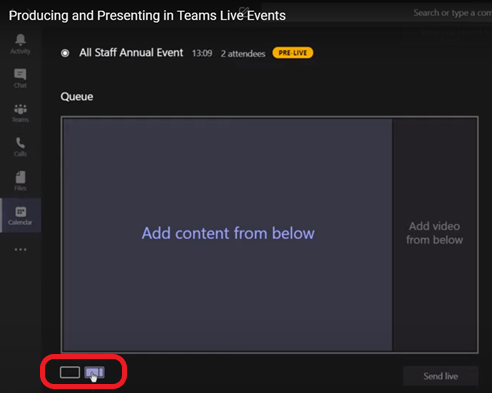The height and width of the screenshot is (393, 492).
Task: Go to the Teams section
Action: [20, 113]
